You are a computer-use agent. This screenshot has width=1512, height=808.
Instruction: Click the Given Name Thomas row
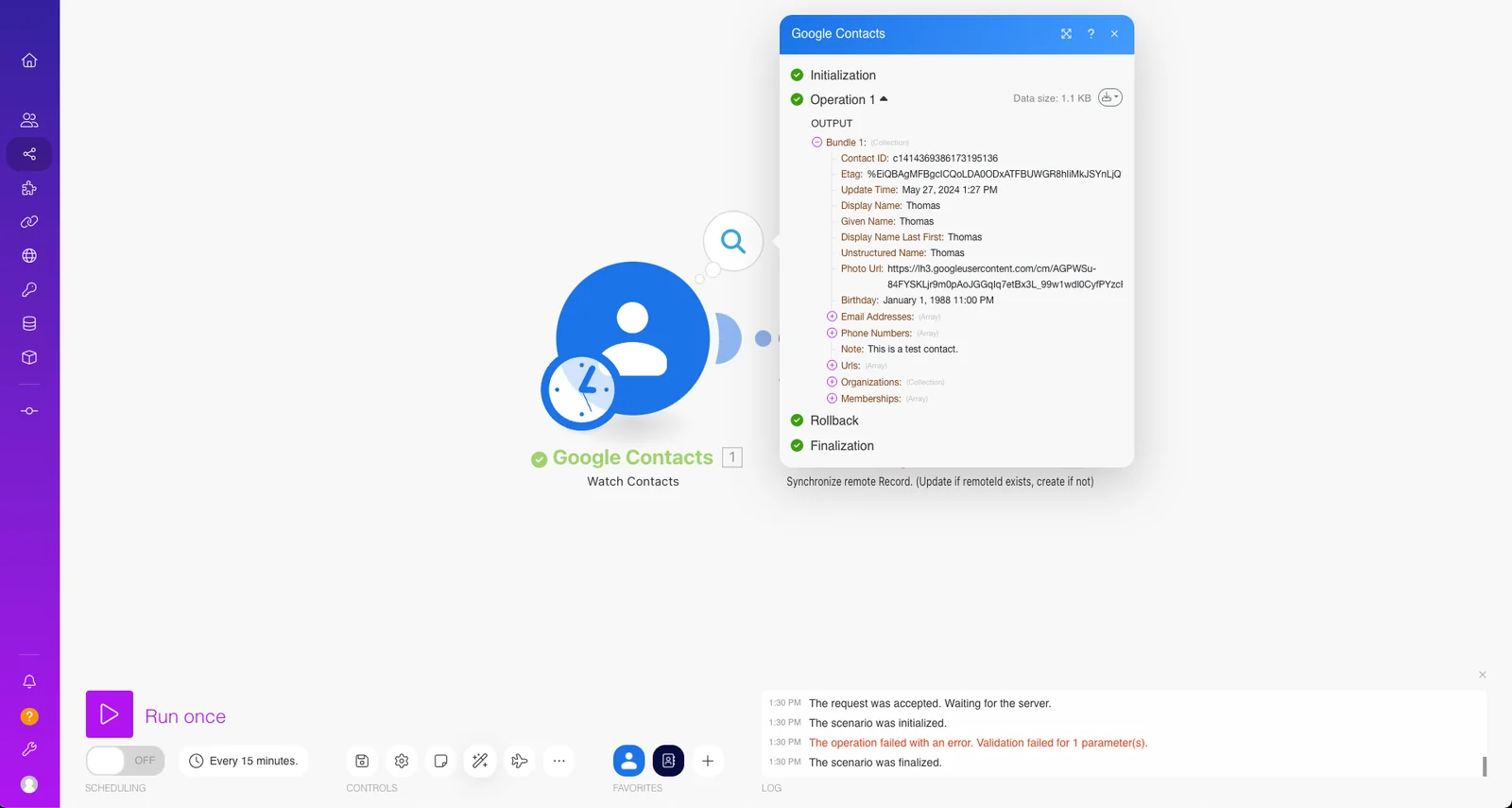coord(887,221)
